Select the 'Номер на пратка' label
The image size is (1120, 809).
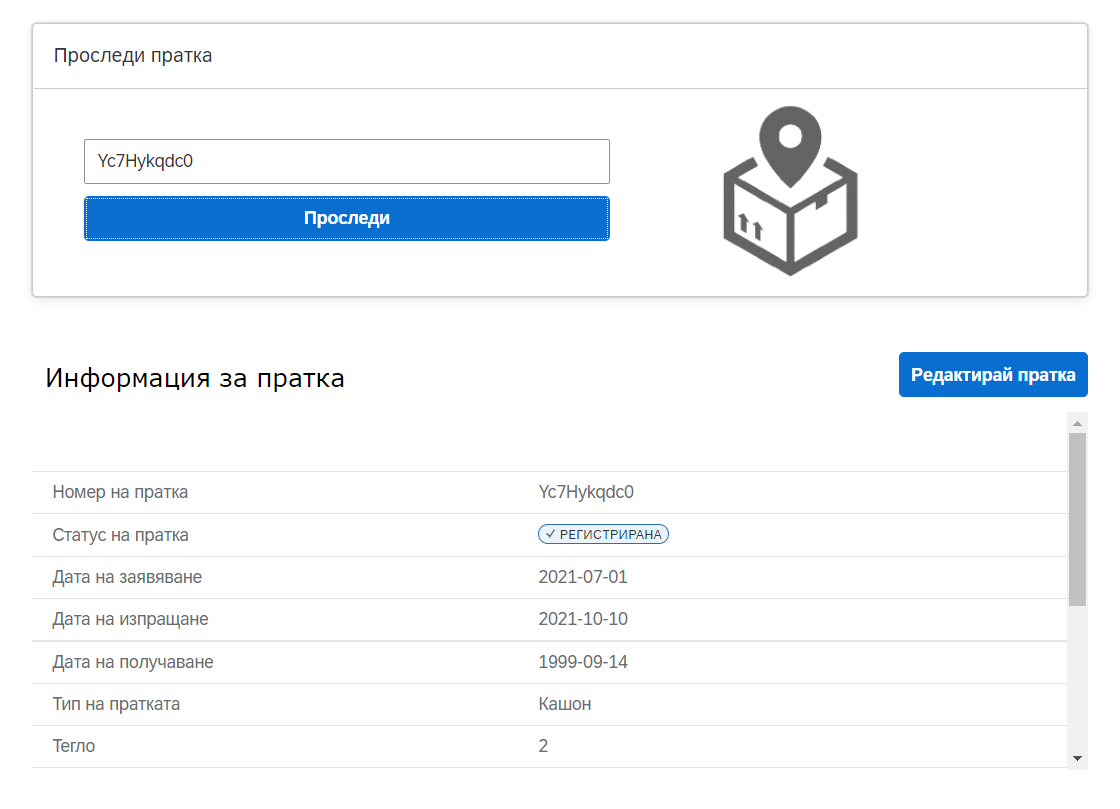coord(120,492)
